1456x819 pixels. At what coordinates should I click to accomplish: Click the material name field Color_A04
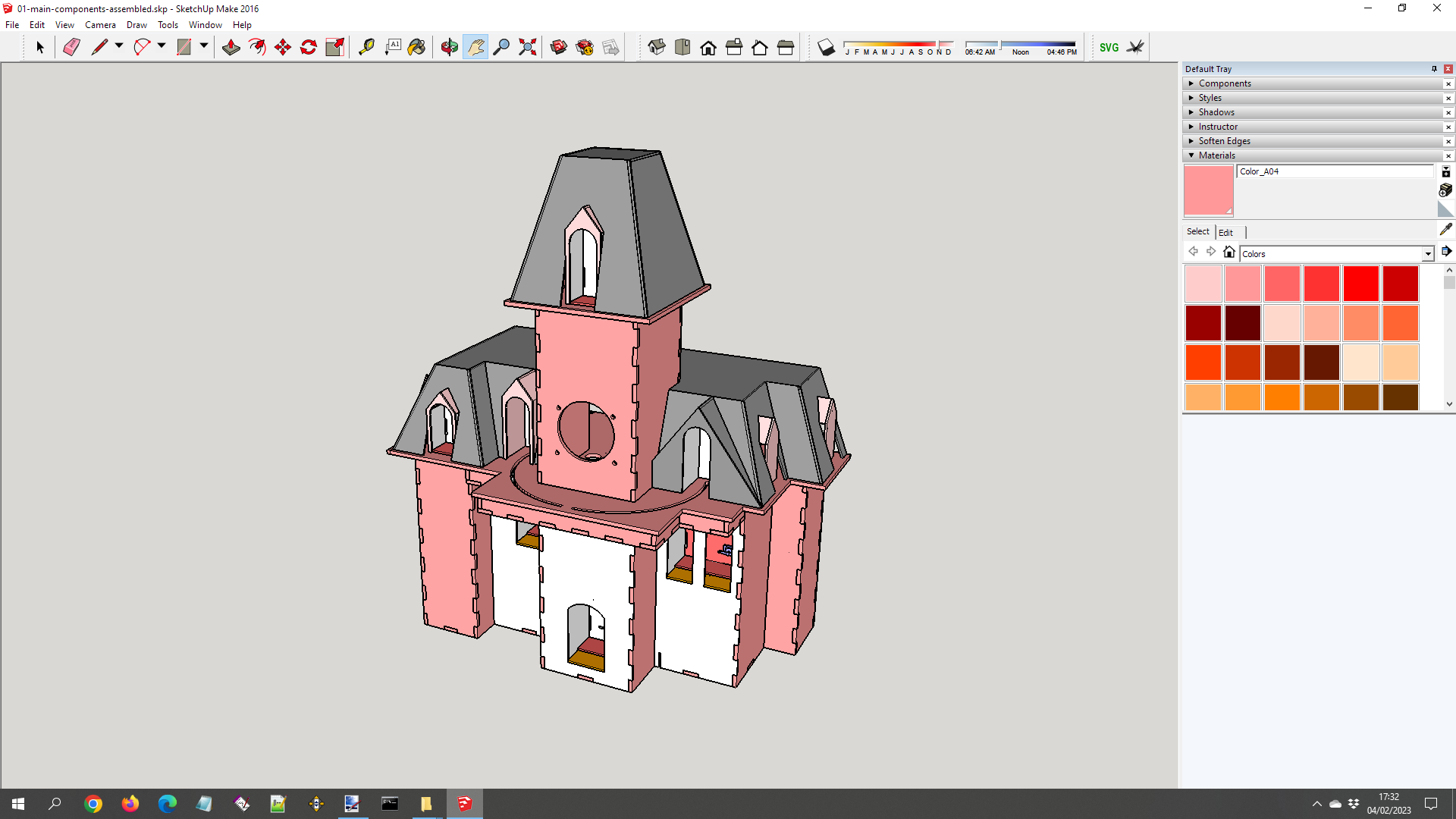1335,171
